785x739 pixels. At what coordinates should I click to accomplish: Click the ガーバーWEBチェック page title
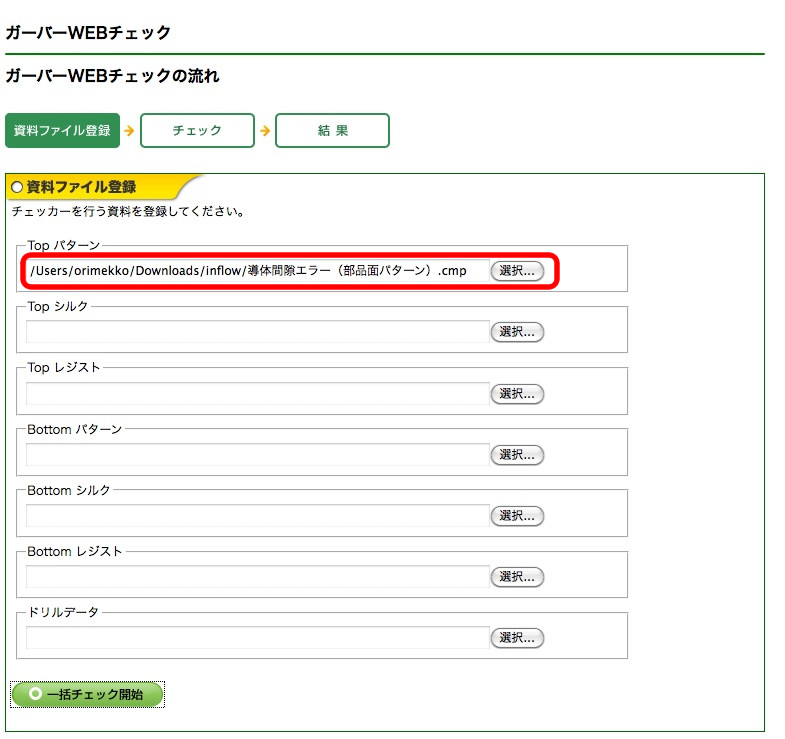[88, 33]
